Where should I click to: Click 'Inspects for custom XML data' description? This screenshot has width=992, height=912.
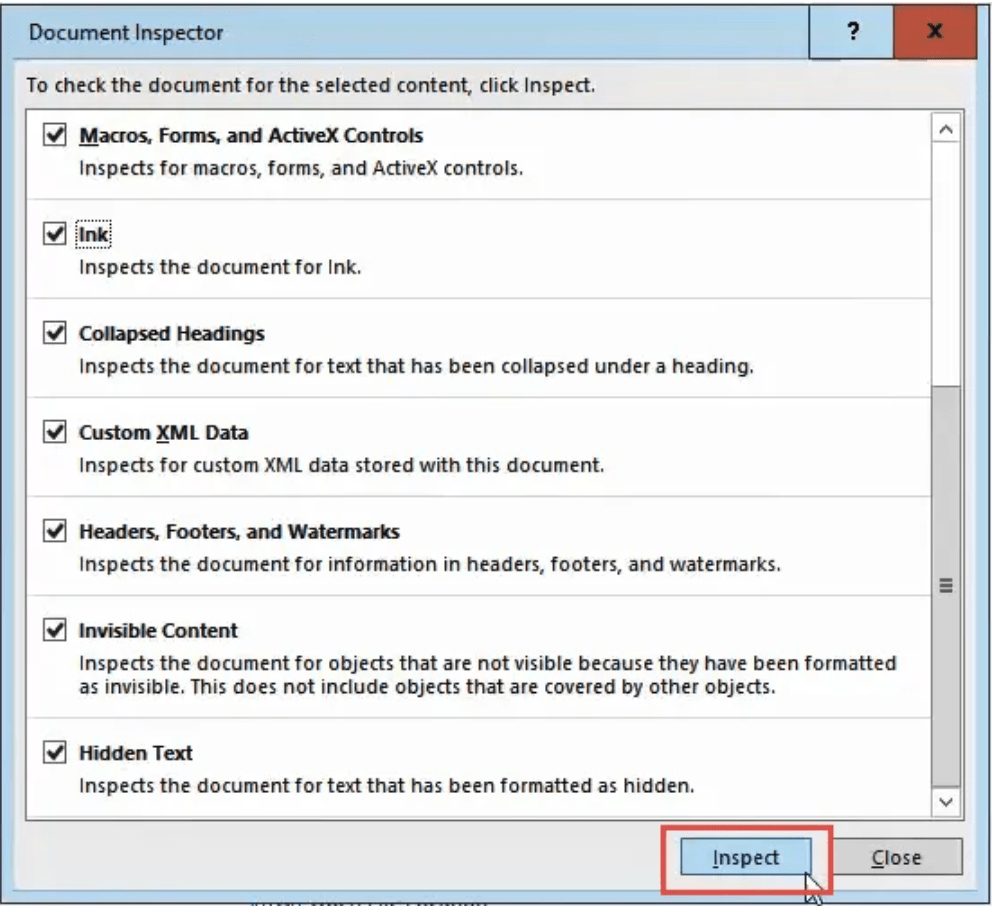coord(342,465)
